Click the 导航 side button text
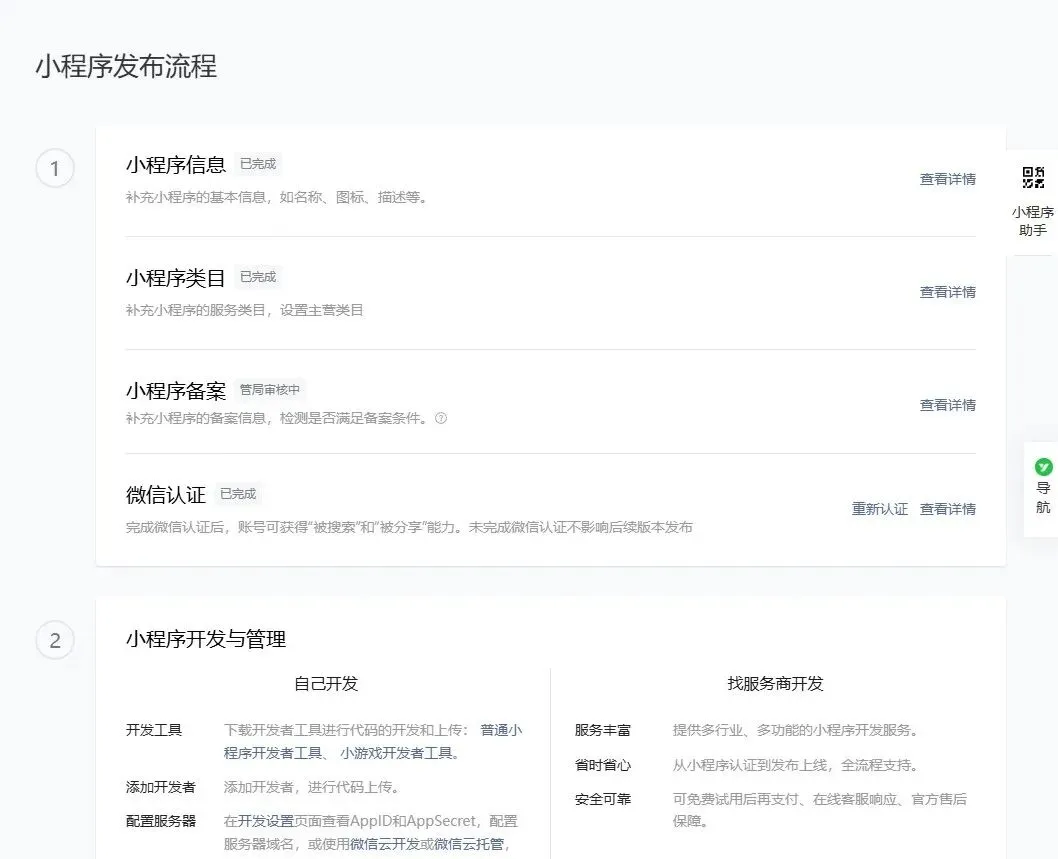This screenshot has height=859, width=1058. coord(1043,497)
